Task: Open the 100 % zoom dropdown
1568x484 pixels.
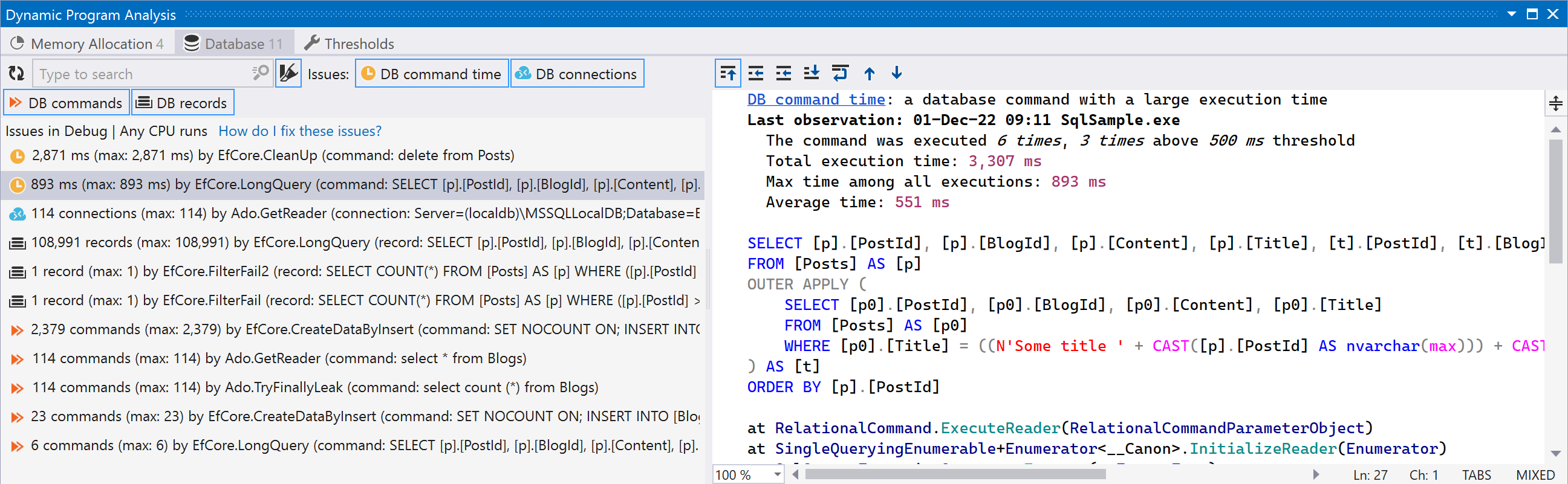Action: point(777,474)
